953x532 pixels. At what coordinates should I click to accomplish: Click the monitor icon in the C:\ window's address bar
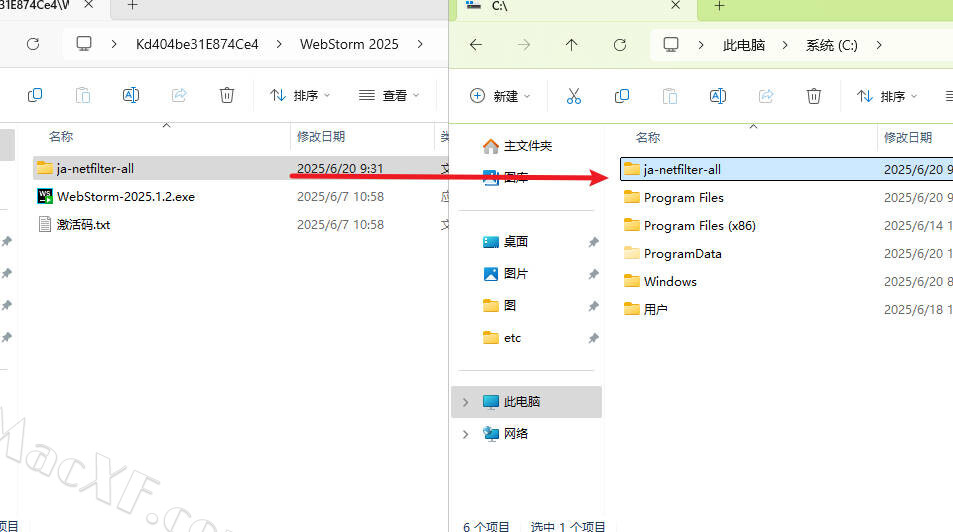click(671, 44)
